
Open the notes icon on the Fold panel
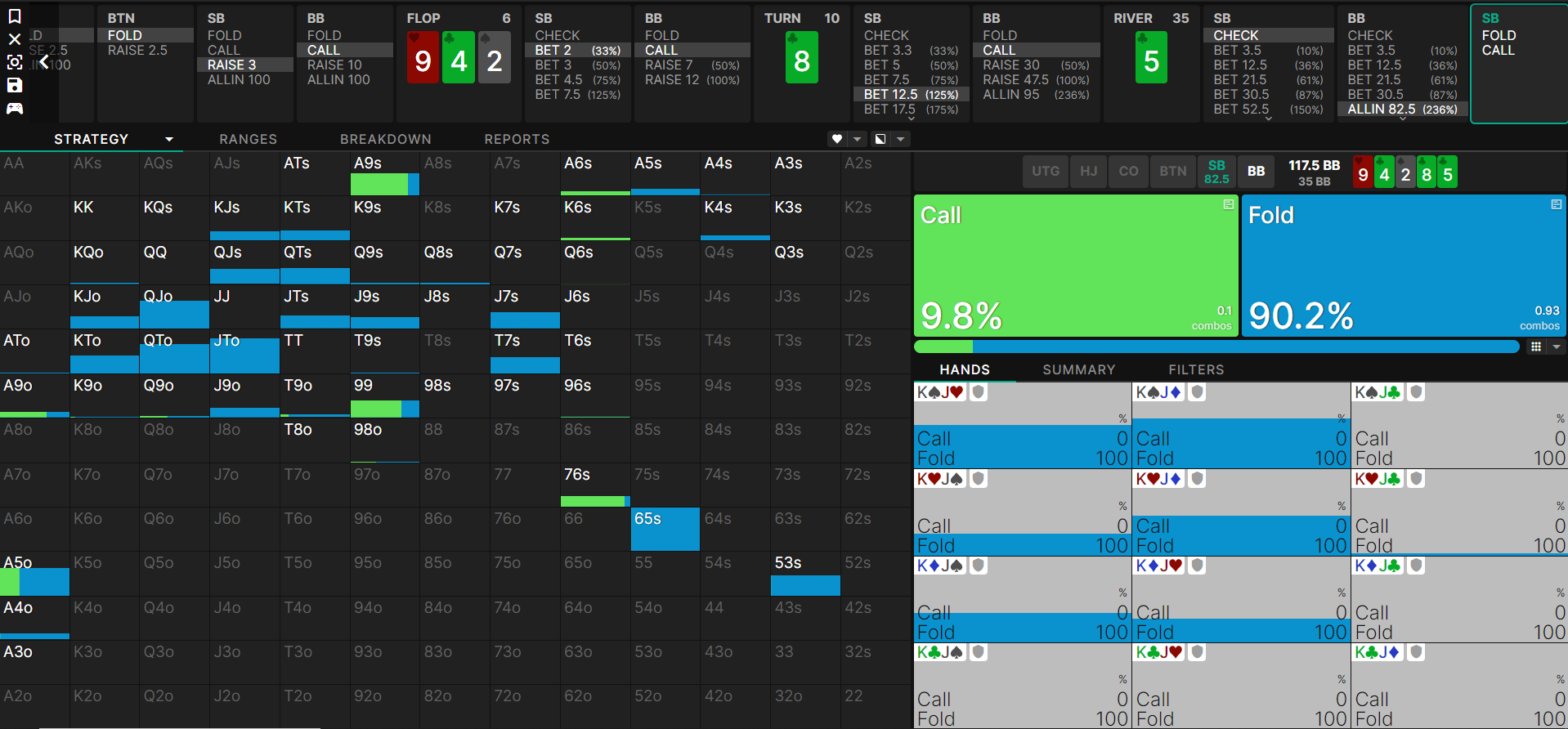pos(1556,204)
